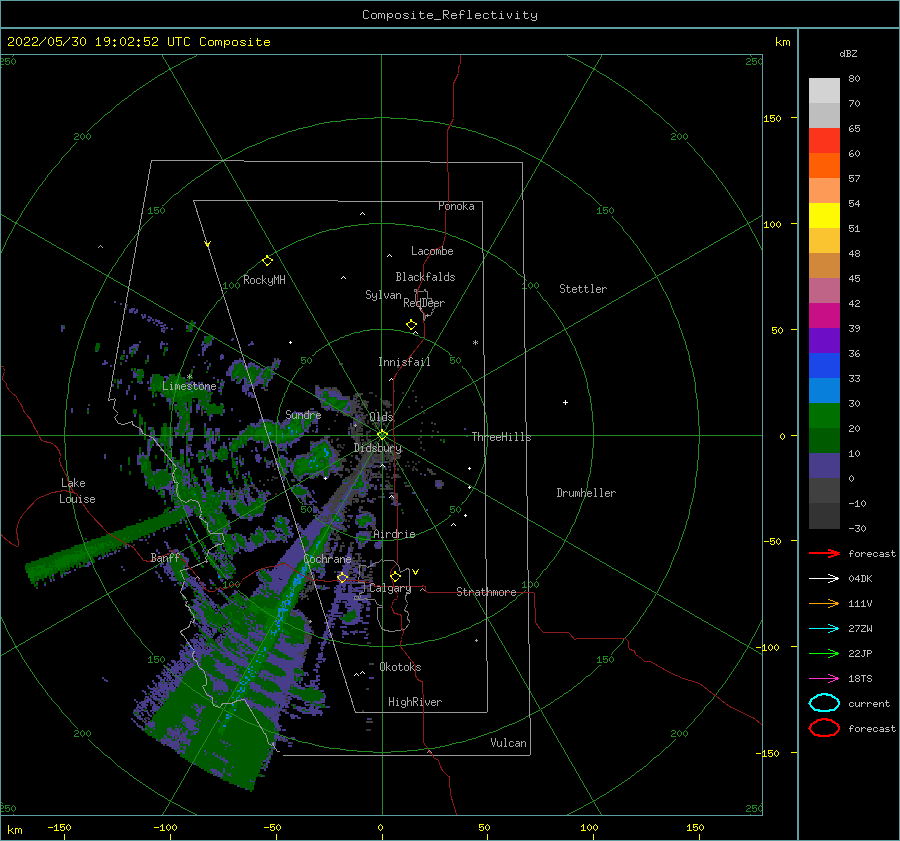The image size is (900, 841).
Task: Click the 33 dBZ blue color swatch
Action: 824,390
